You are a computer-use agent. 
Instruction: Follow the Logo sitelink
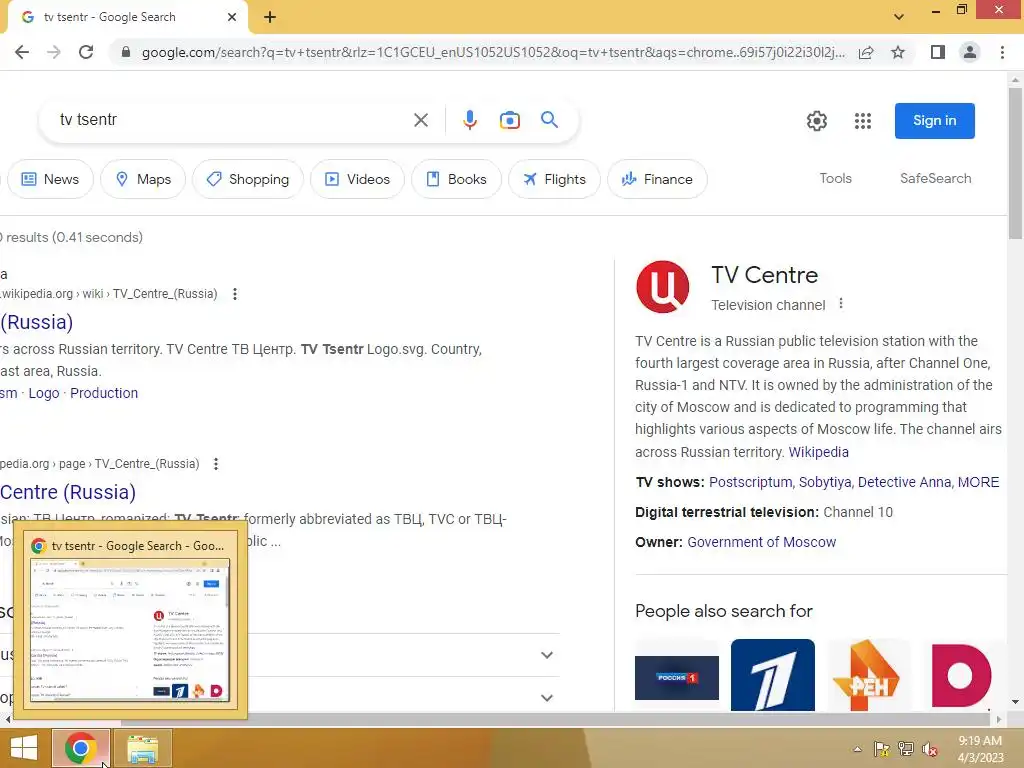(44, 393)
